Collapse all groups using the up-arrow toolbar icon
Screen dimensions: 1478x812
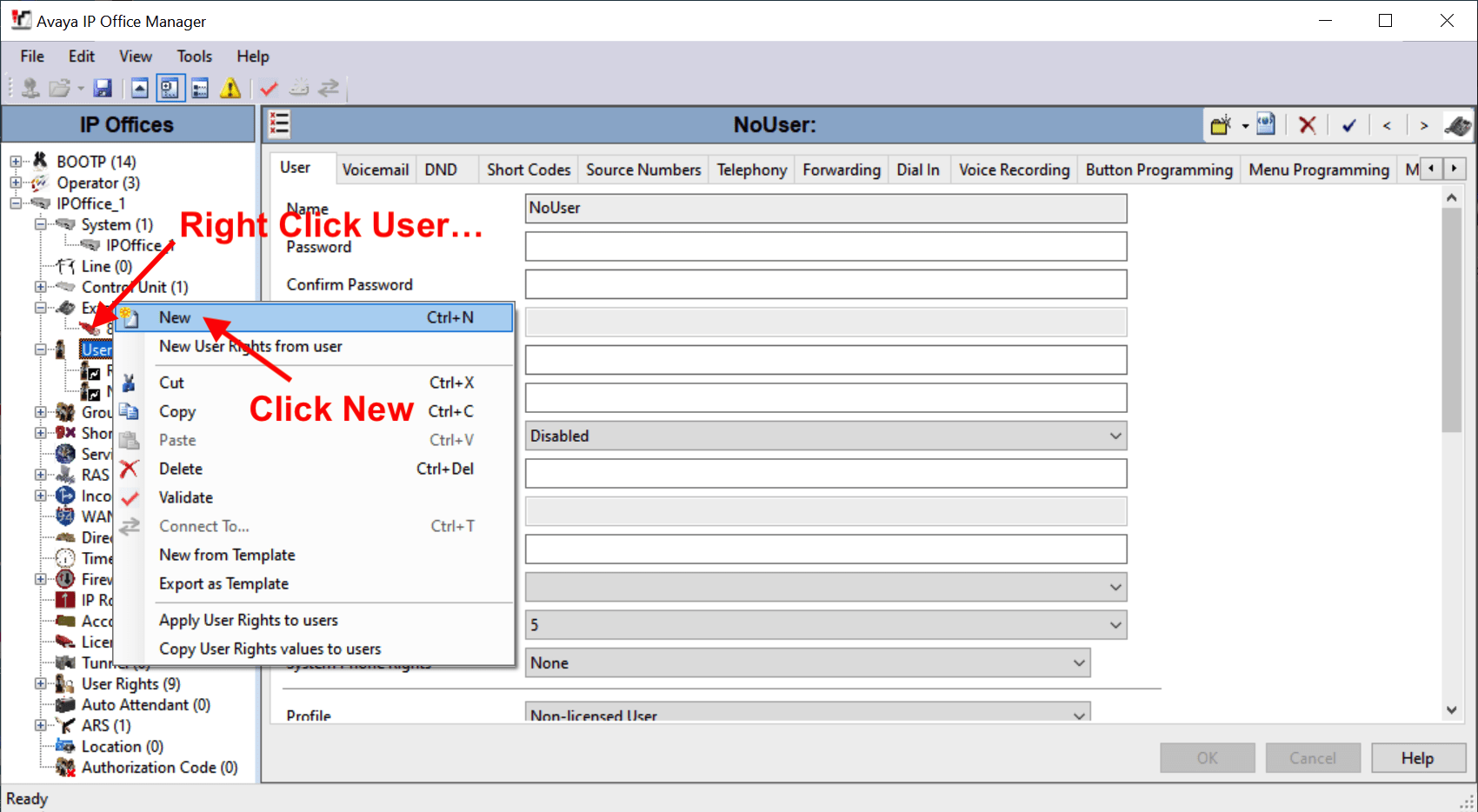140,88
